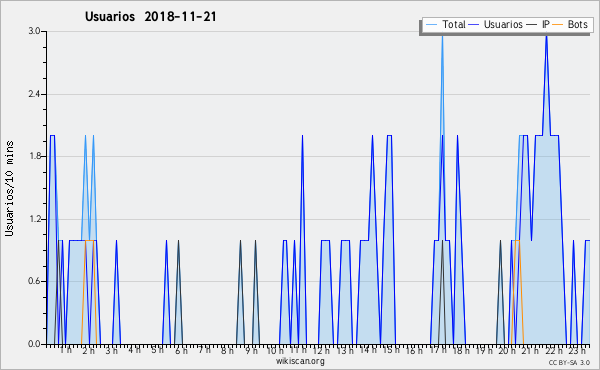600x370 pixels.
Task: Click the 1.8 y-axis value
Action: tap(34, 156)
